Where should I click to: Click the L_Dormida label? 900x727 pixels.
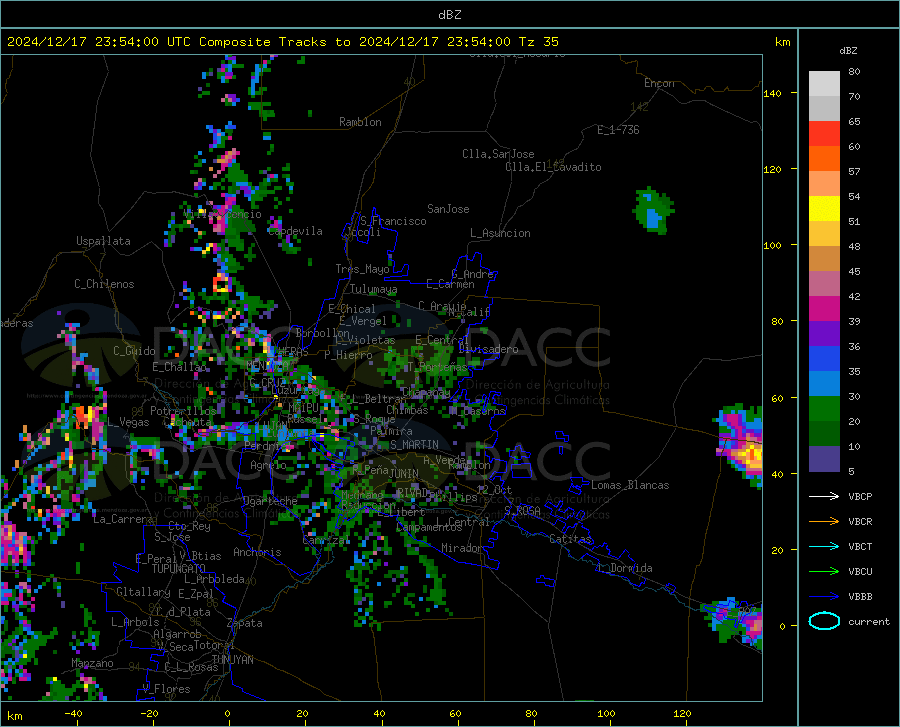tap(624, 568)
